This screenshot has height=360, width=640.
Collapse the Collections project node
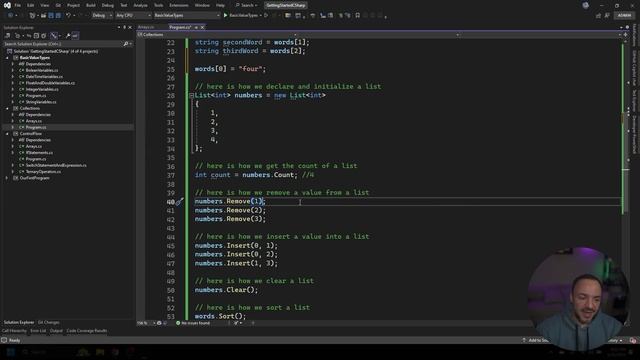click(7, 109)
